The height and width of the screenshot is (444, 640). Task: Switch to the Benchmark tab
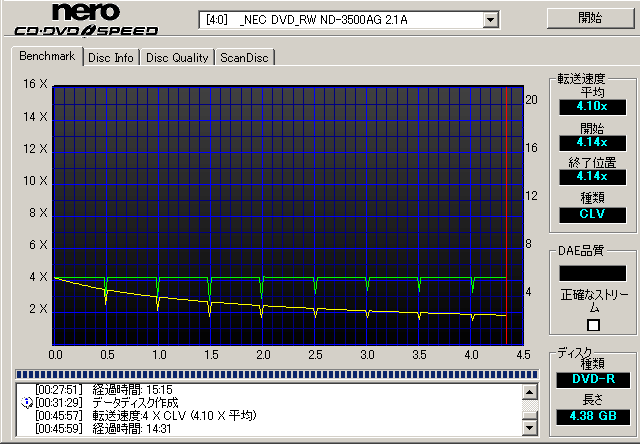pos(47,56)
